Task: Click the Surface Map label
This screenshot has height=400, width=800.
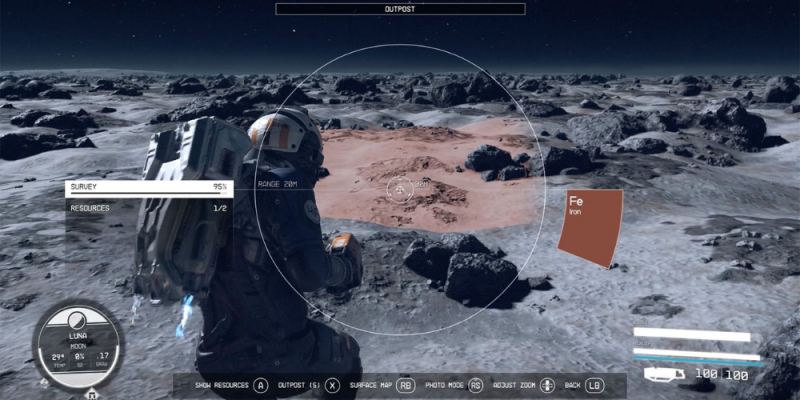Action: coord(370,385)
